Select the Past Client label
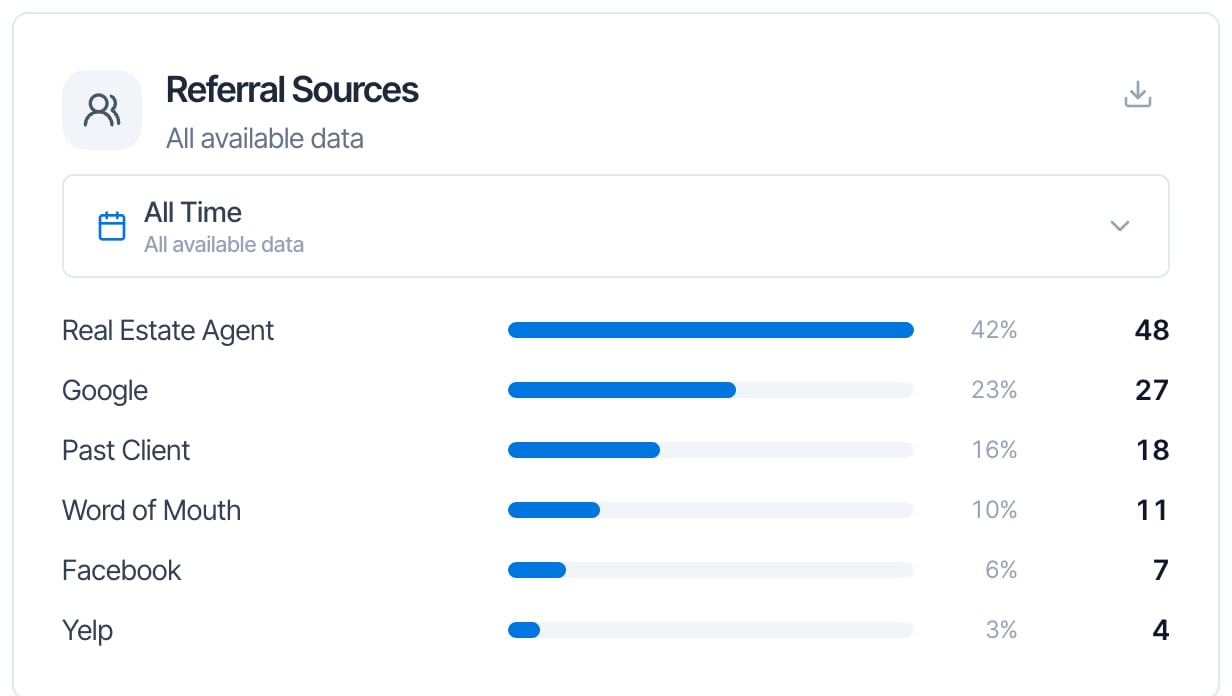Viewport: 1232px width, 696px height. [126, 450]
